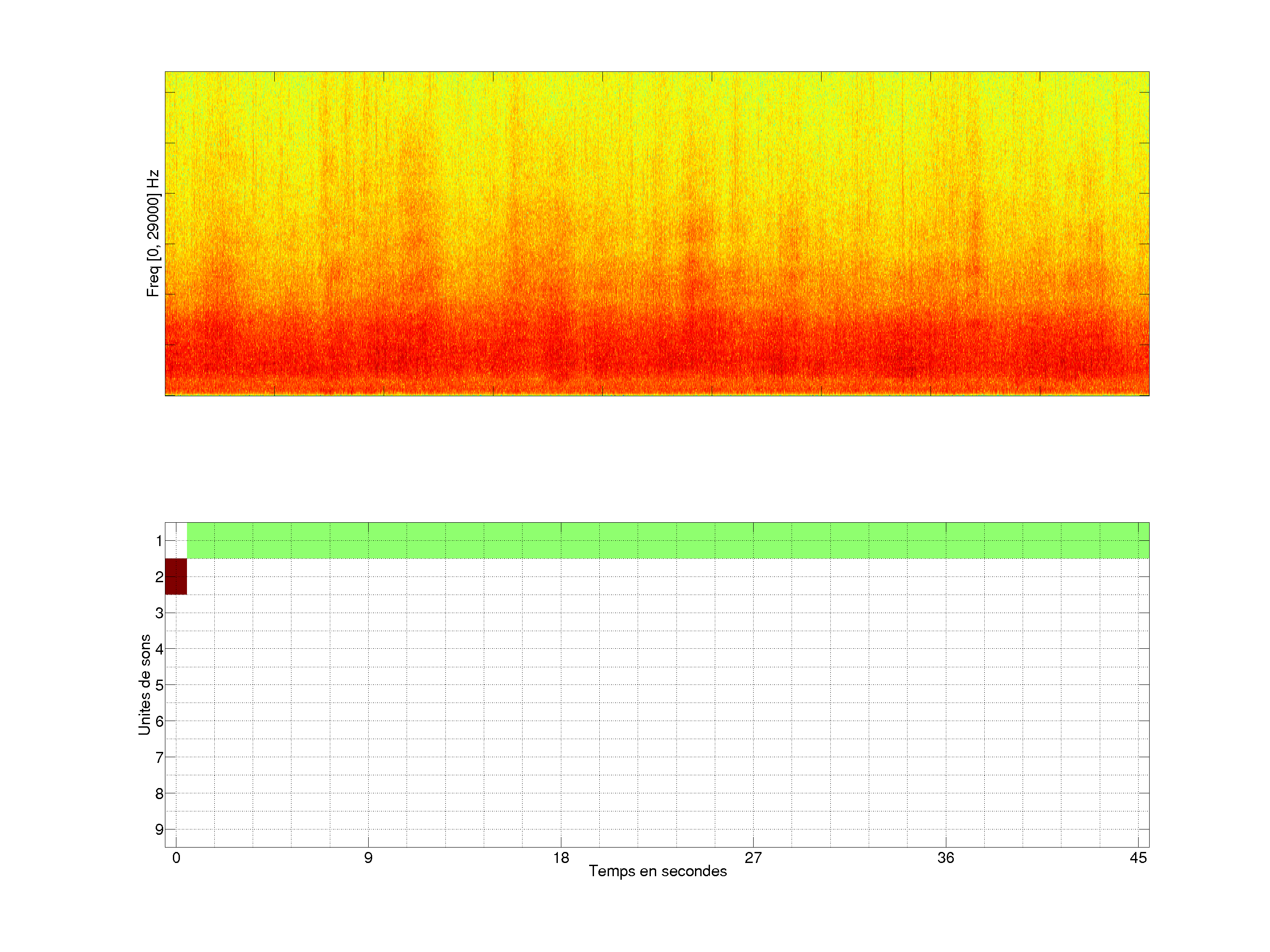Click sound unit label 3

[x=159, y=613]
